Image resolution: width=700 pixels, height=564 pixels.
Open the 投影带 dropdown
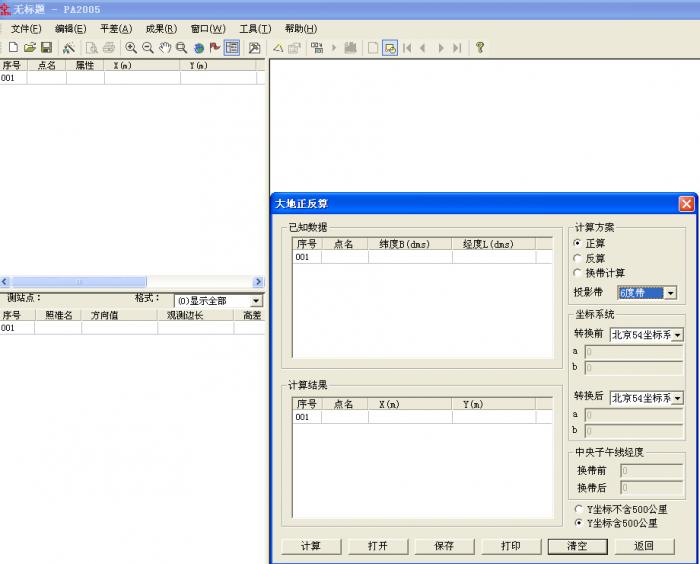670,293
